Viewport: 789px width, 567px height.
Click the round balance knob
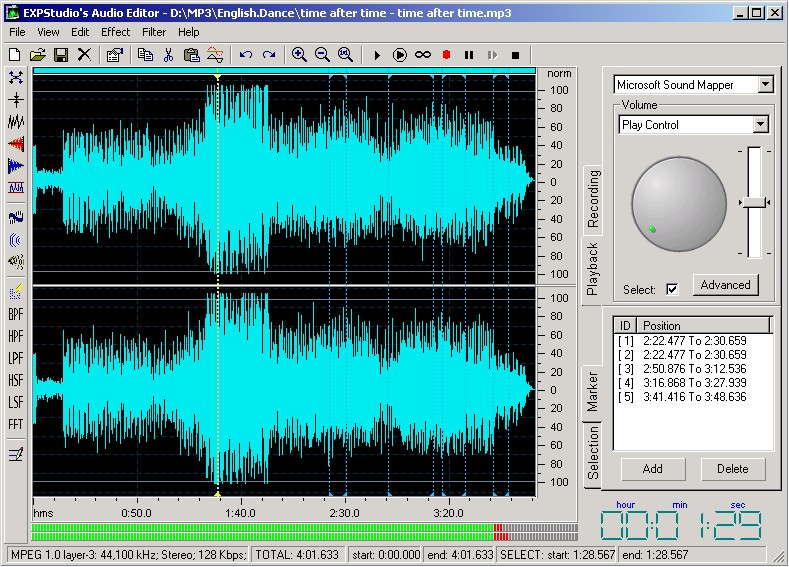coord(679,204)
